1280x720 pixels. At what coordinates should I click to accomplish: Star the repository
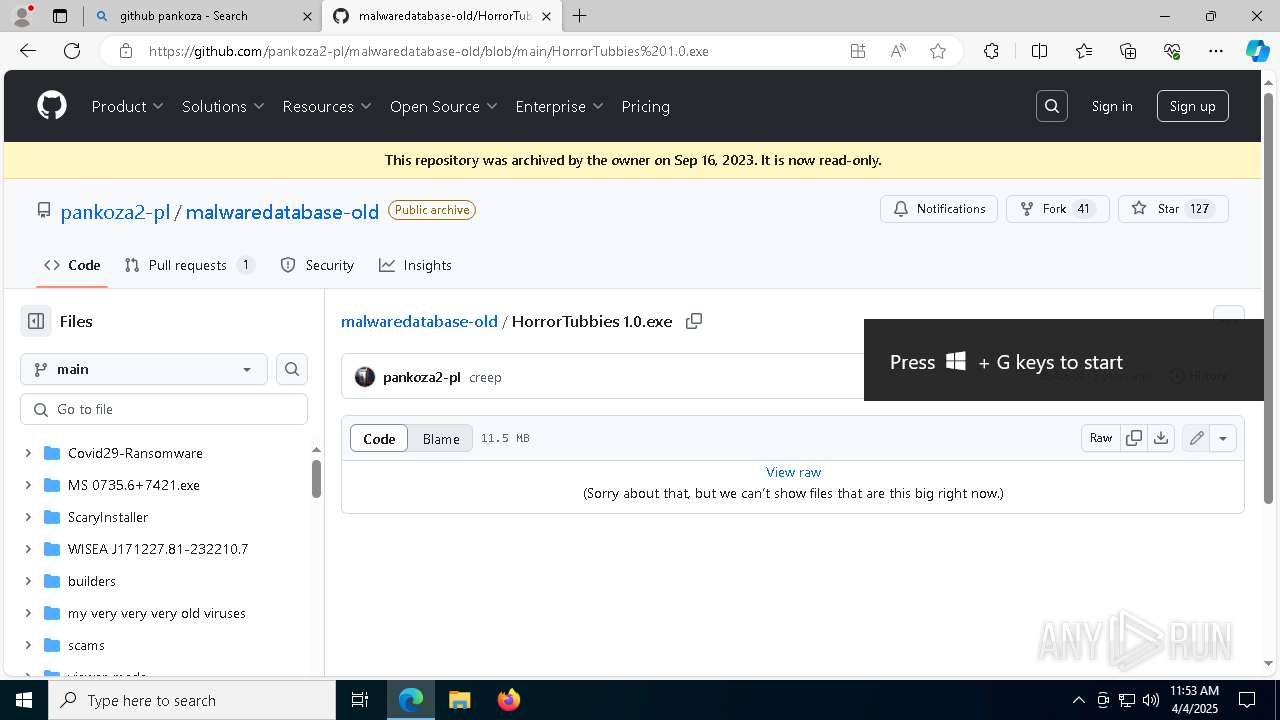[x=1173, y=209]
